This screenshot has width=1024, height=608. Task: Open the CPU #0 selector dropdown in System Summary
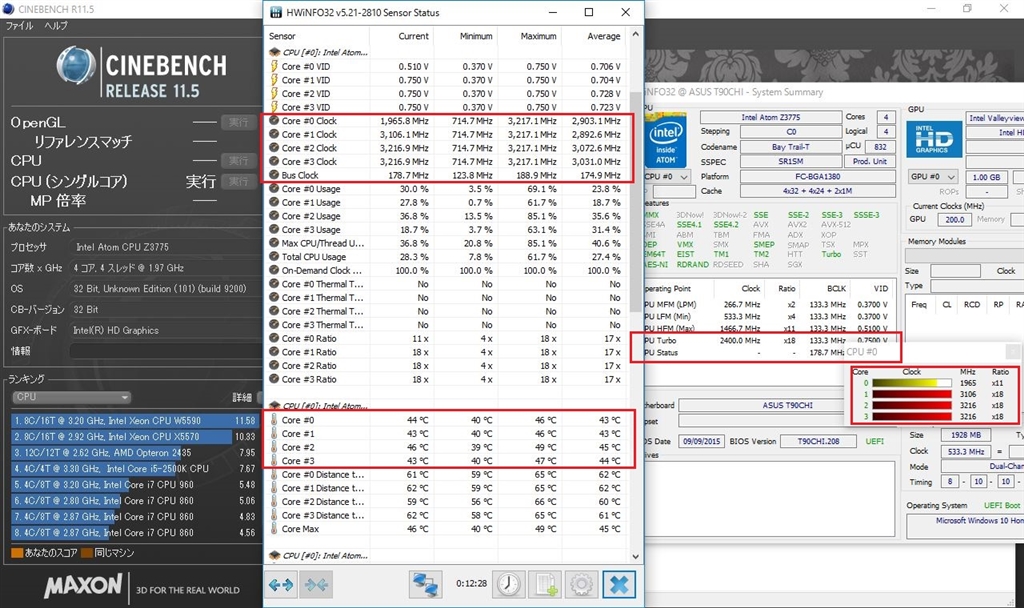point(667,177)
